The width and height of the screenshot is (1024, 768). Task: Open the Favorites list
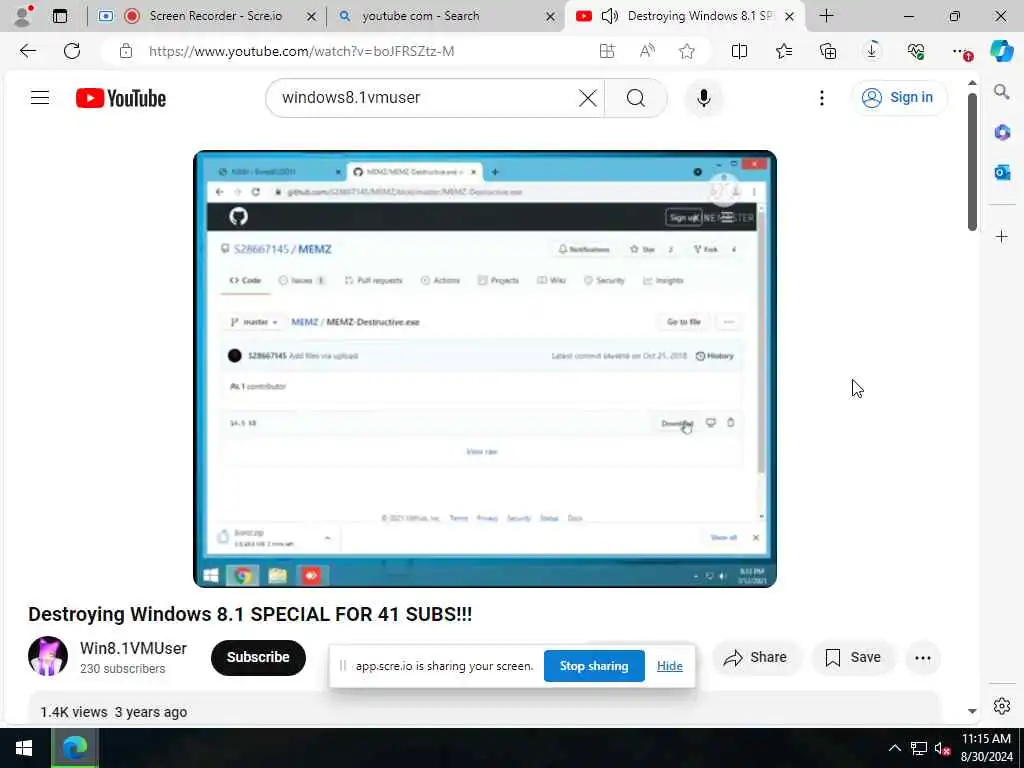pyautogui.click(x=784, y=51)
